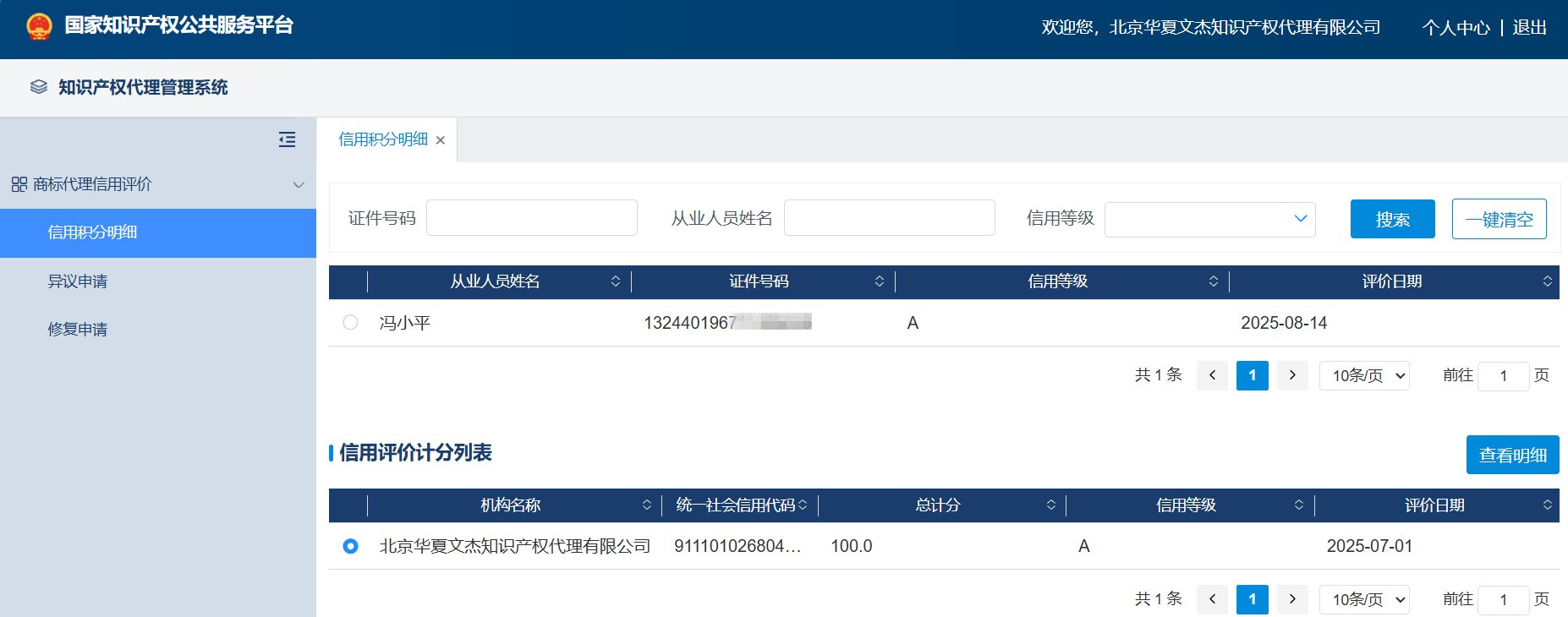The image size is (1568, 617).
Task: Click page 1 button in lower pagination
Action: point(1253,599)
